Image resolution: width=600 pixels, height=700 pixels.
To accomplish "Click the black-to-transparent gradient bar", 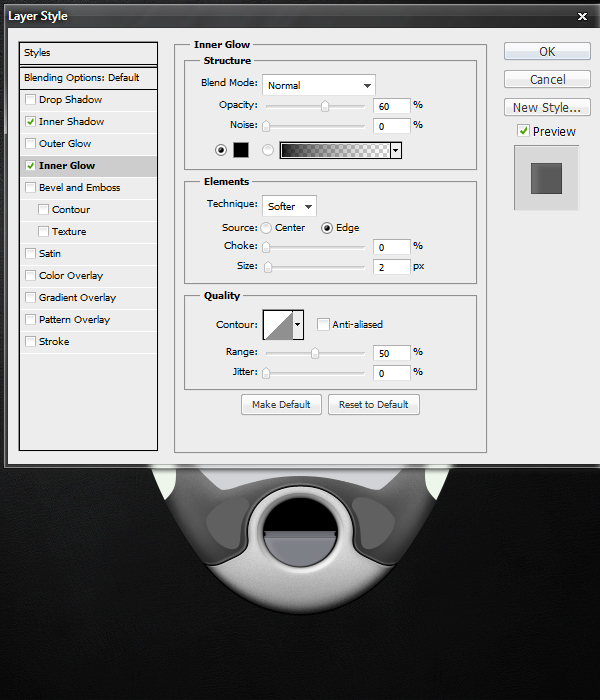I will click(335, 150).
